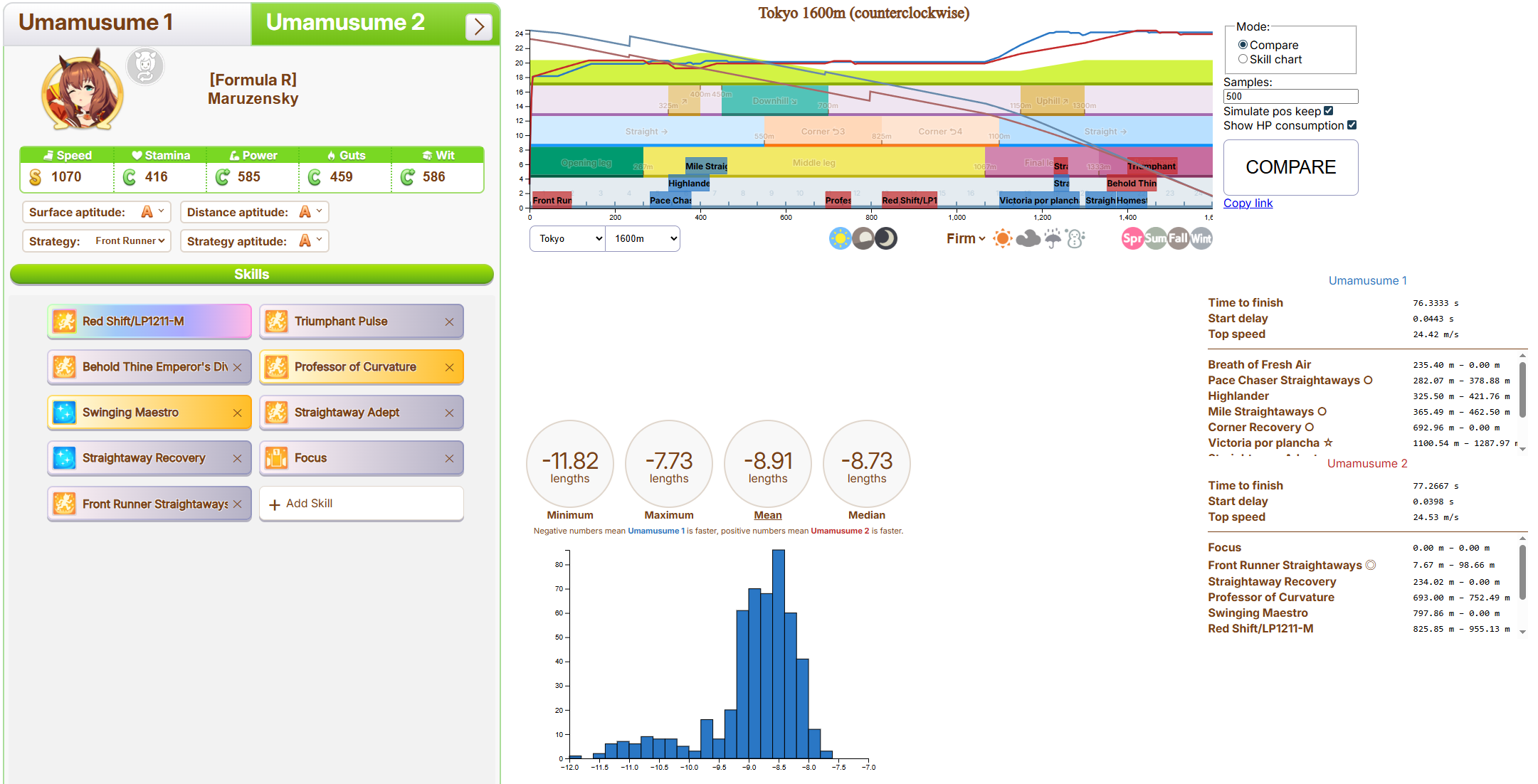Toggle Show HP consumption checkbox
1538x784 pixels.
tap(1352, 125)
